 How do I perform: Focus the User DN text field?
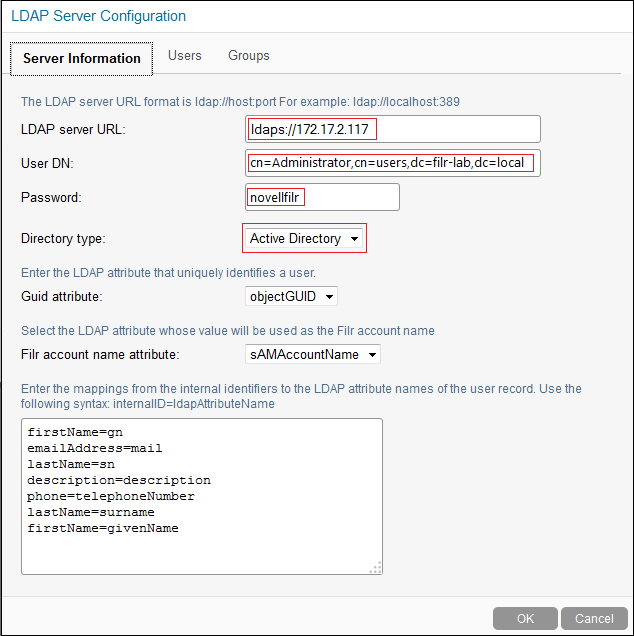pyautogui.click(x=392, y=162)
